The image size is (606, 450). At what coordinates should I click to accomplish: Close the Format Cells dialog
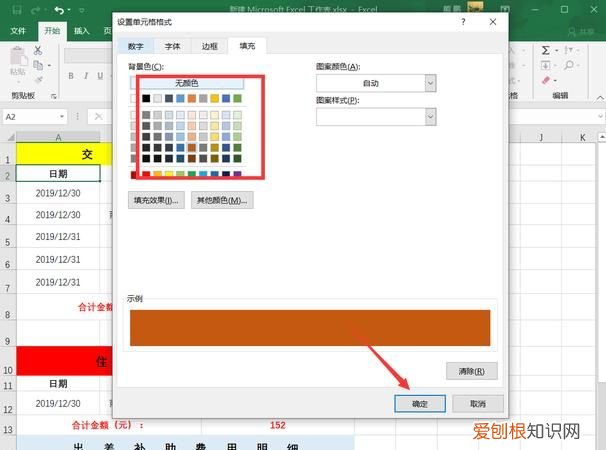click(x=493, y=22)
